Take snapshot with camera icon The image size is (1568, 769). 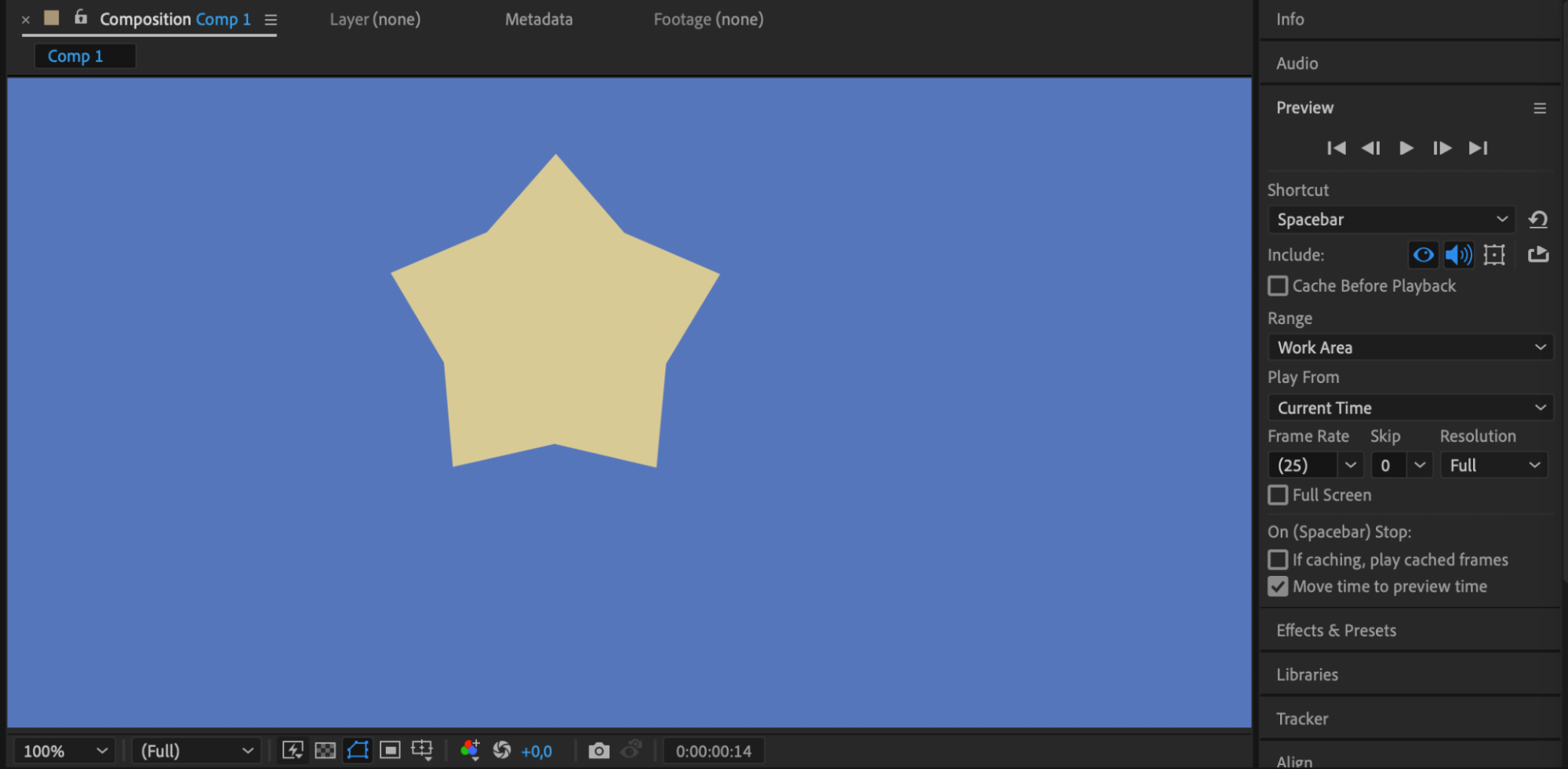click(598, 751)
